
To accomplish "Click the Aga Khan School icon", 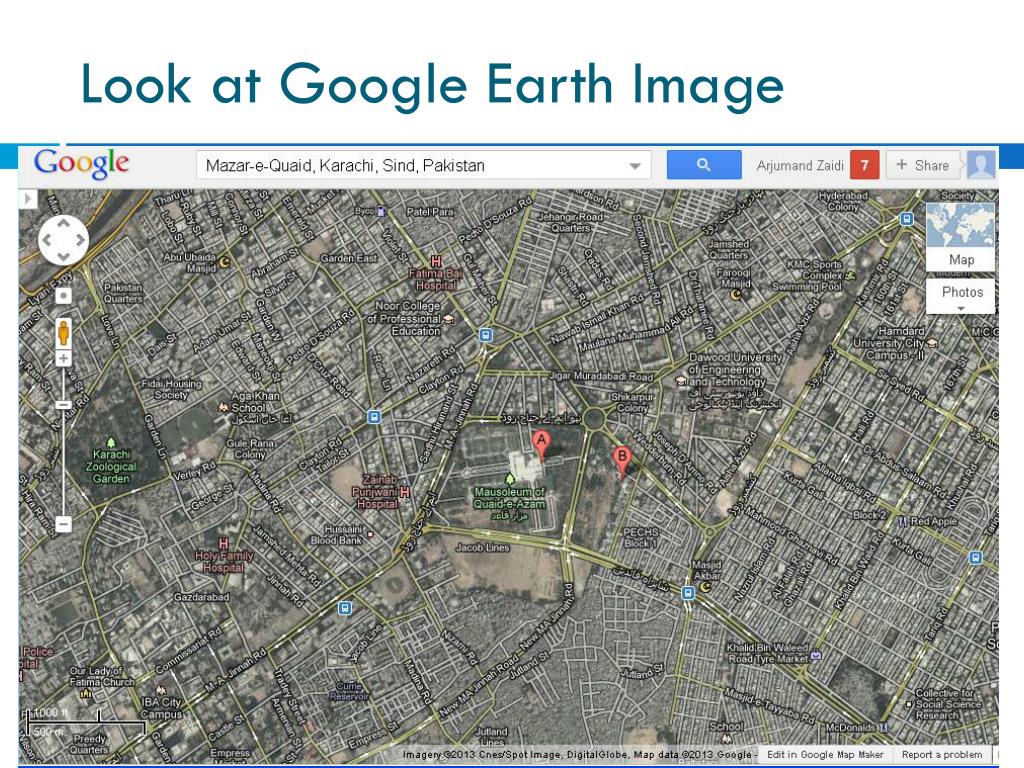I will (223, 407).
